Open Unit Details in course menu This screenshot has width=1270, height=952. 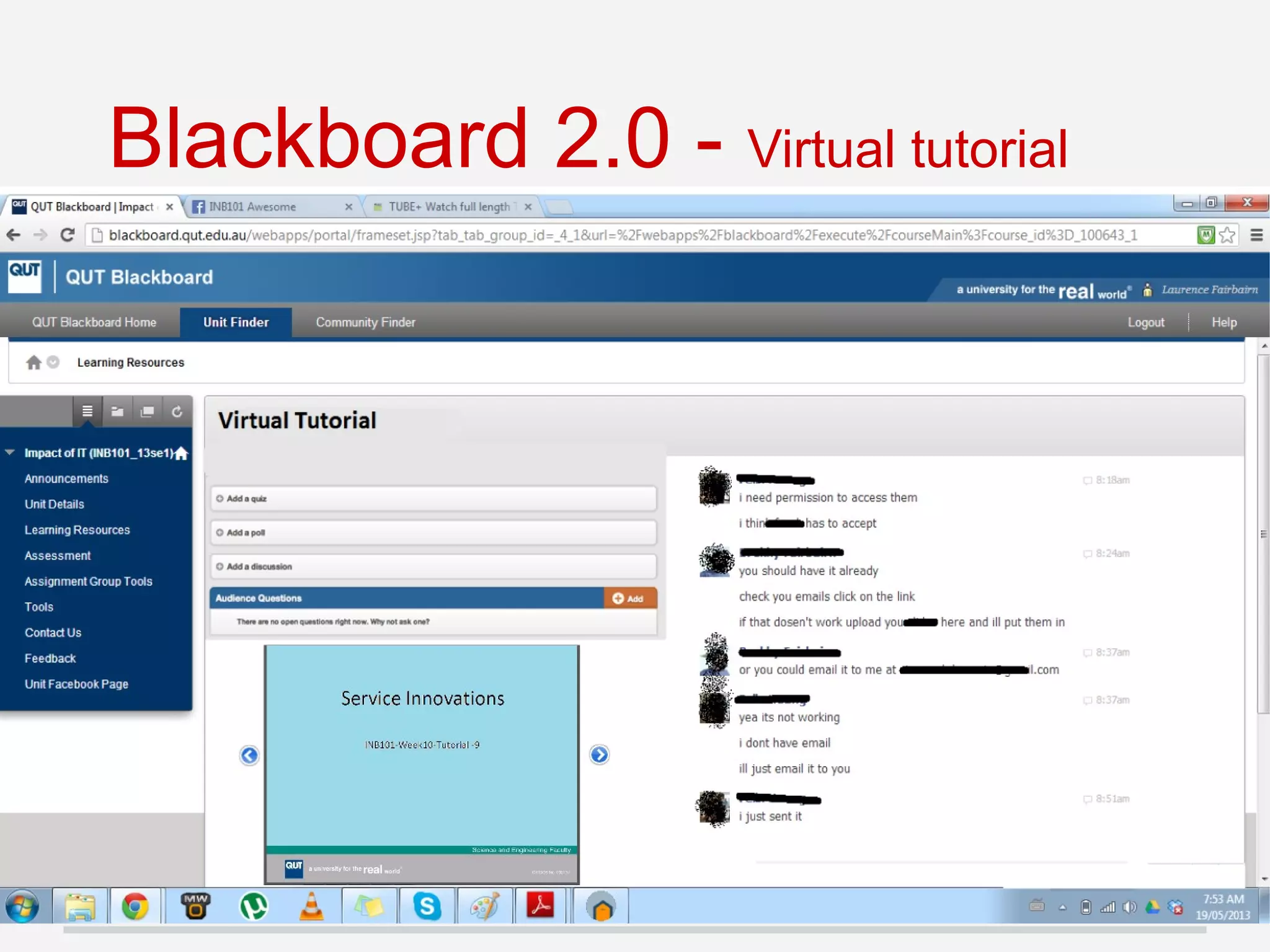[x=54, y=504]
